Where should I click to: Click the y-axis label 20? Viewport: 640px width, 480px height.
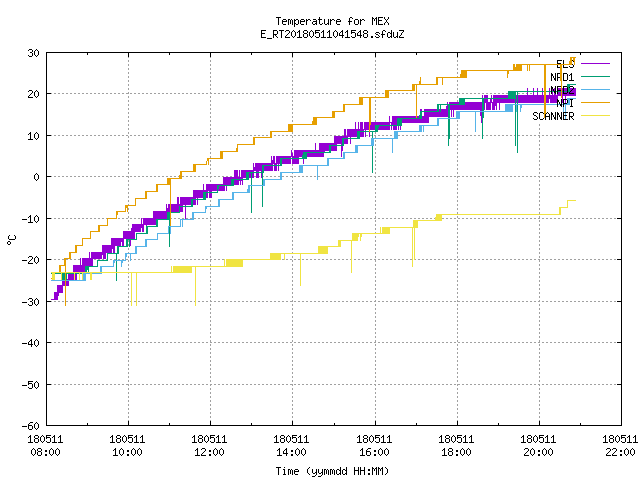33,94
